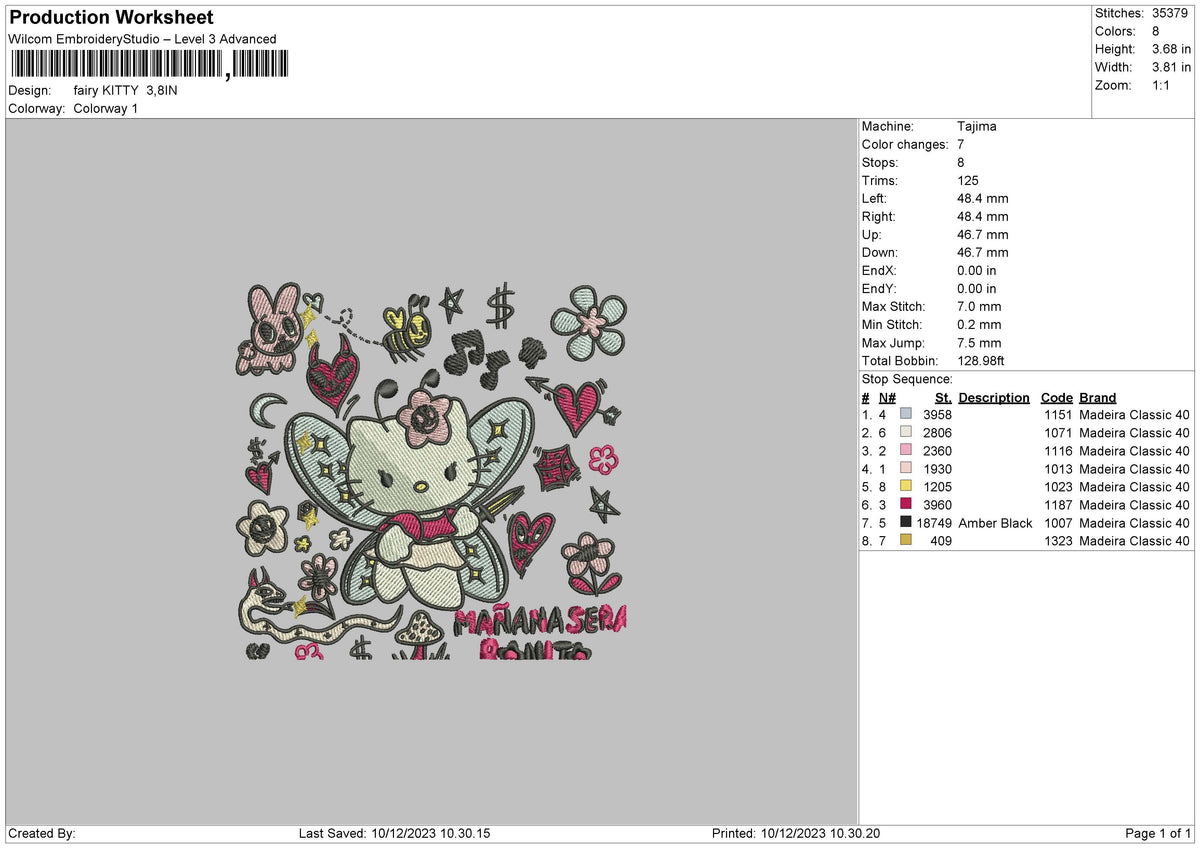Click the gold swatch for code 1323

click(906, 541)
